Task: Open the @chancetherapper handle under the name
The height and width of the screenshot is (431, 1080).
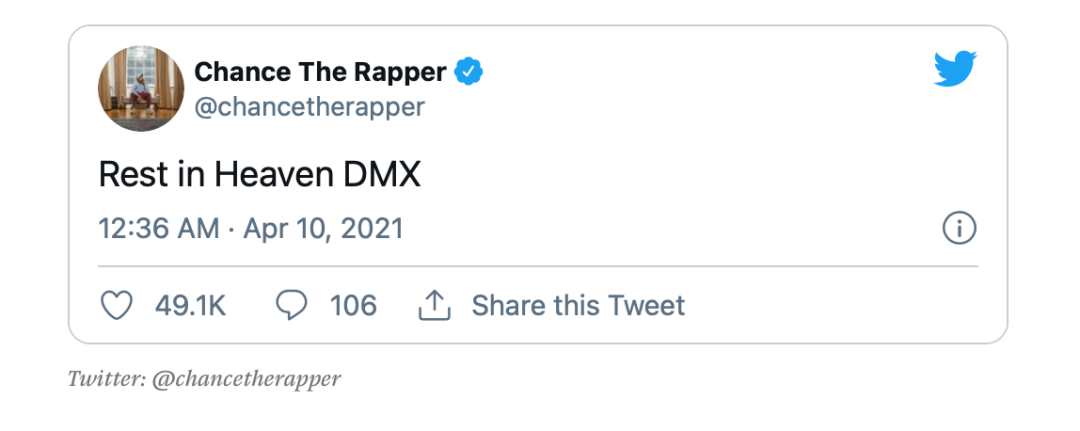Action: click(309, 106)
